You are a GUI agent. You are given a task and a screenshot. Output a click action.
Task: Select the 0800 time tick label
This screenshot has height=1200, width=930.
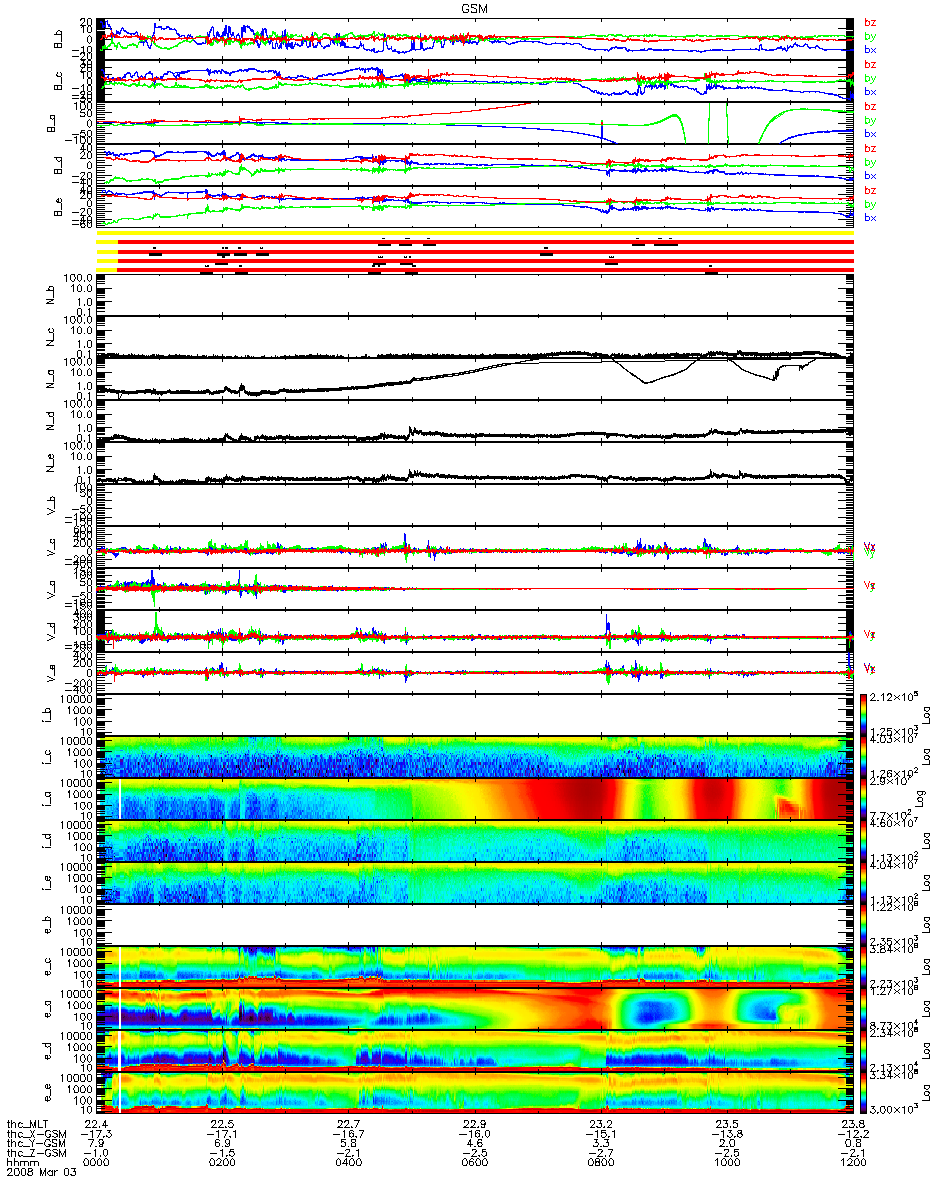click(601, 1164)
